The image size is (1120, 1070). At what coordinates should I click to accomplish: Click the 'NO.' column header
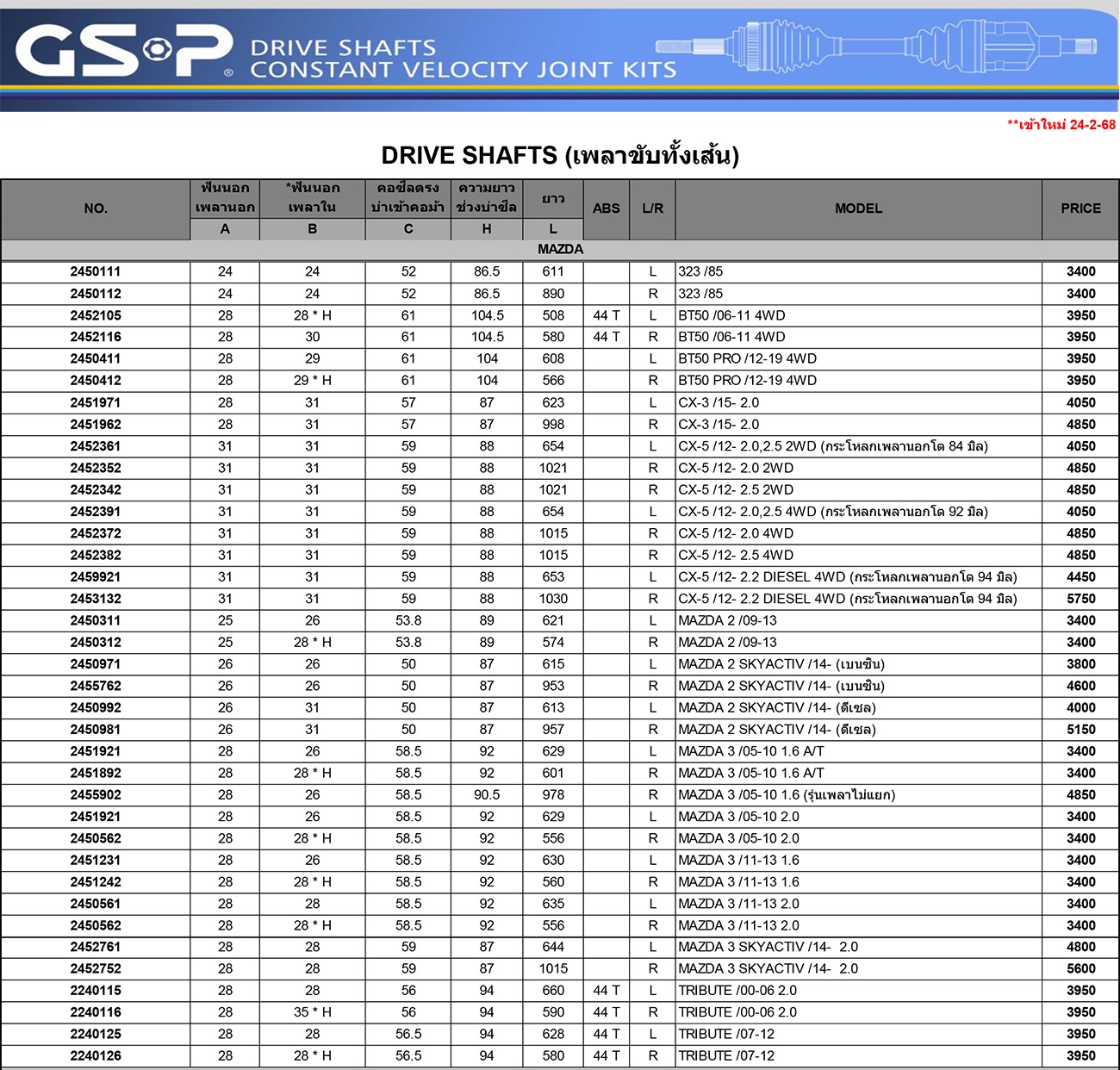point(96,208)
